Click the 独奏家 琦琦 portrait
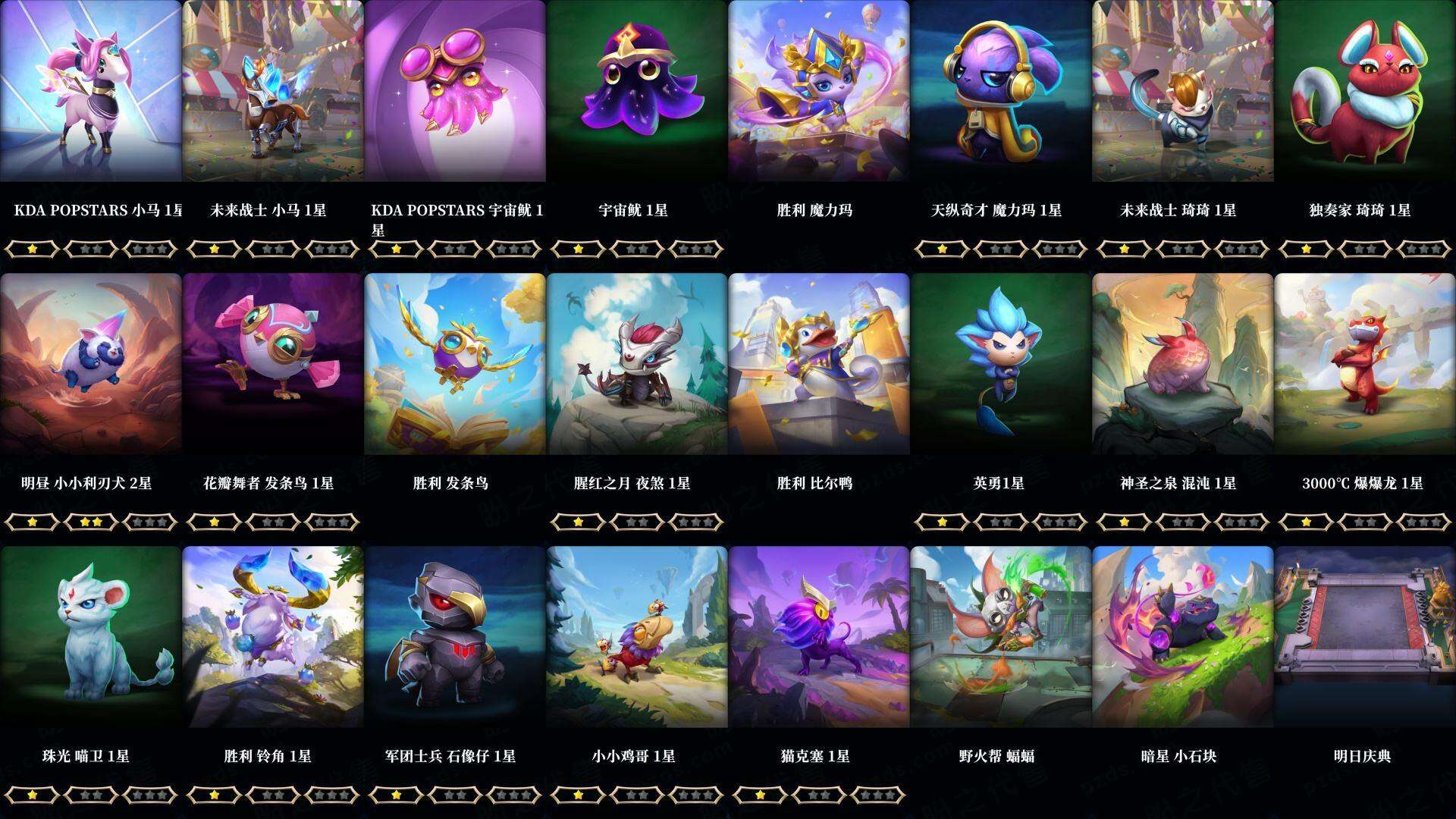Viewport: 1456px width, 819px height. 1365,91
